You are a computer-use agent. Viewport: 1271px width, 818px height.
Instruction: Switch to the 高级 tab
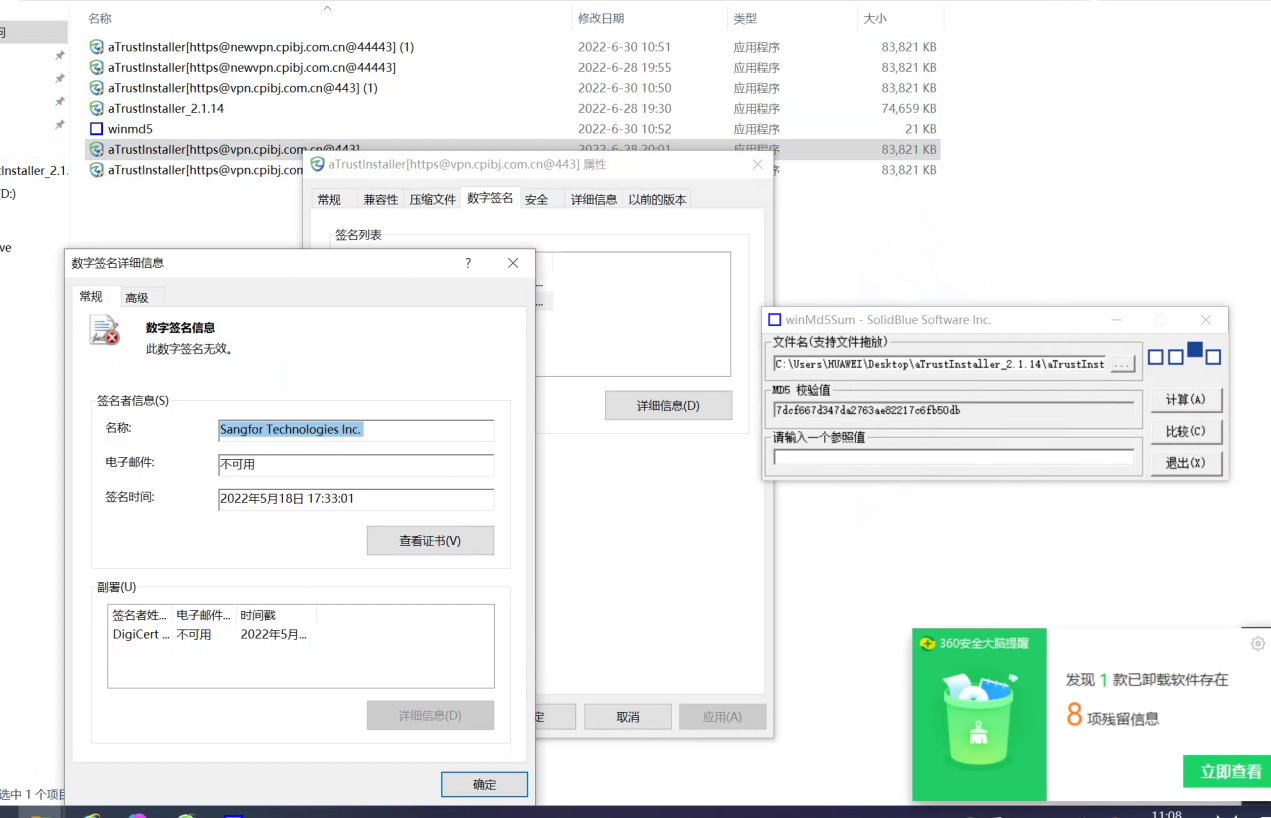[x=137, y=298]
